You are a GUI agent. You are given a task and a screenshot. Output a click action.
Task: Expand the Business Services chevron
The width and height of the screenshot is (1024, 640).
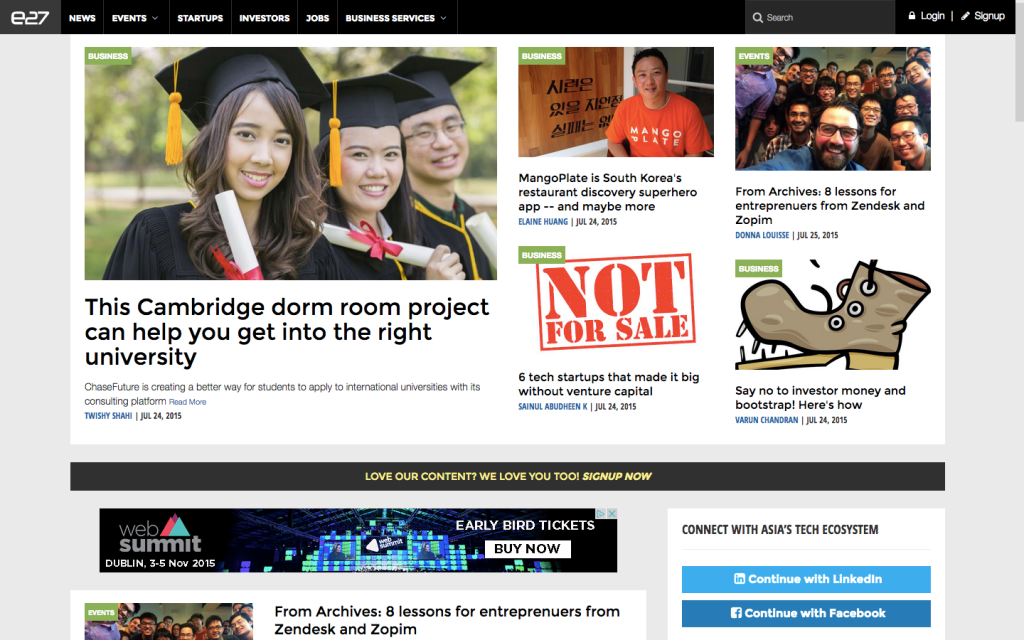443,18
